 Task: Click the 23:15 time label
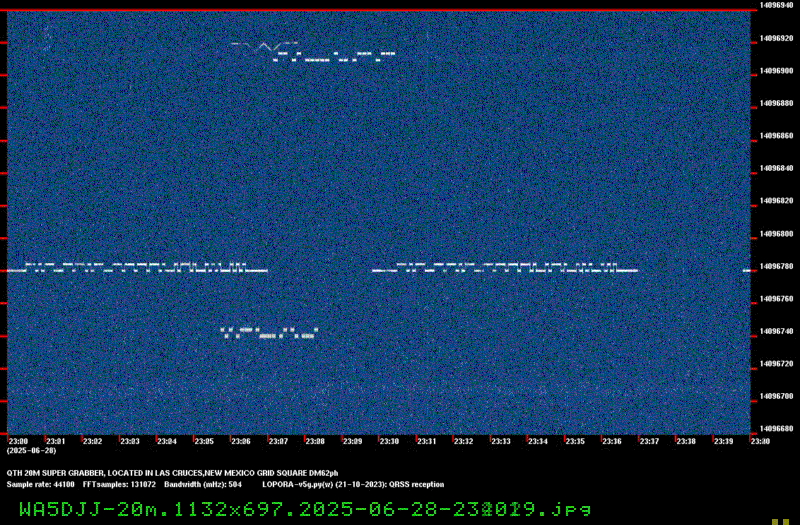click(576, 441)
